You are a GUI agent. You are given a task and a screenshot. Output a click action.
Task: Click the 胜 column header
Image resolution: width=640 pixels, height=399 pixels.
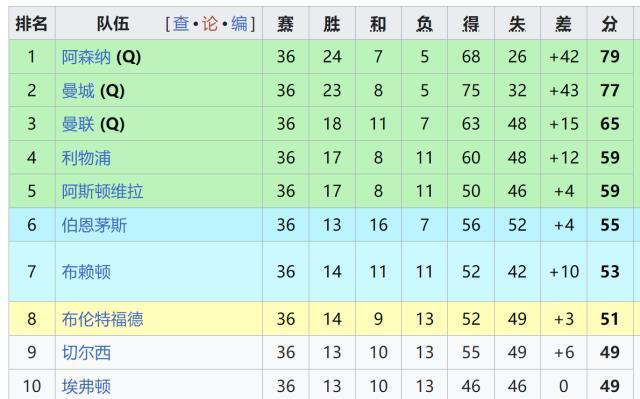pos(332,23)
